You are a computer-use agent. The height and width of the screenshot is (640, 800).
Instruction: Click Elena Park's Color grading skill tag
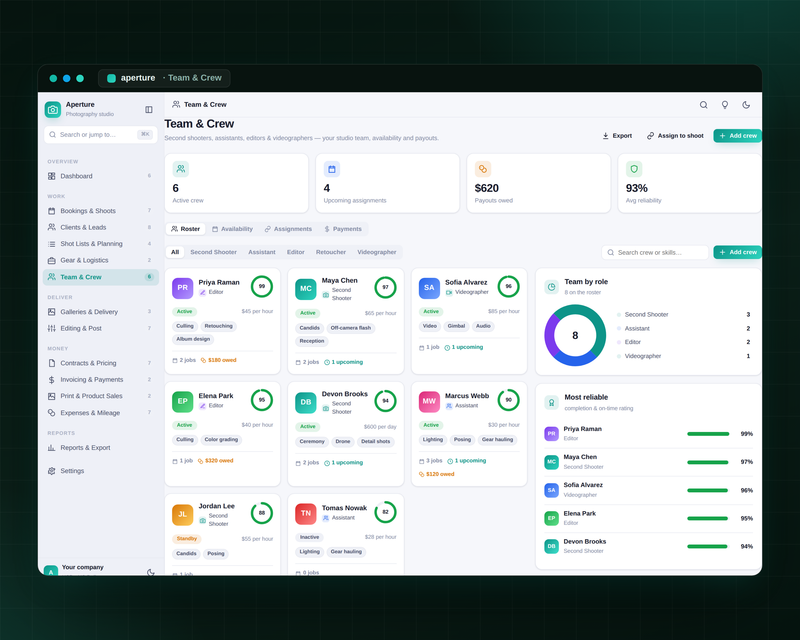point(221,439)
